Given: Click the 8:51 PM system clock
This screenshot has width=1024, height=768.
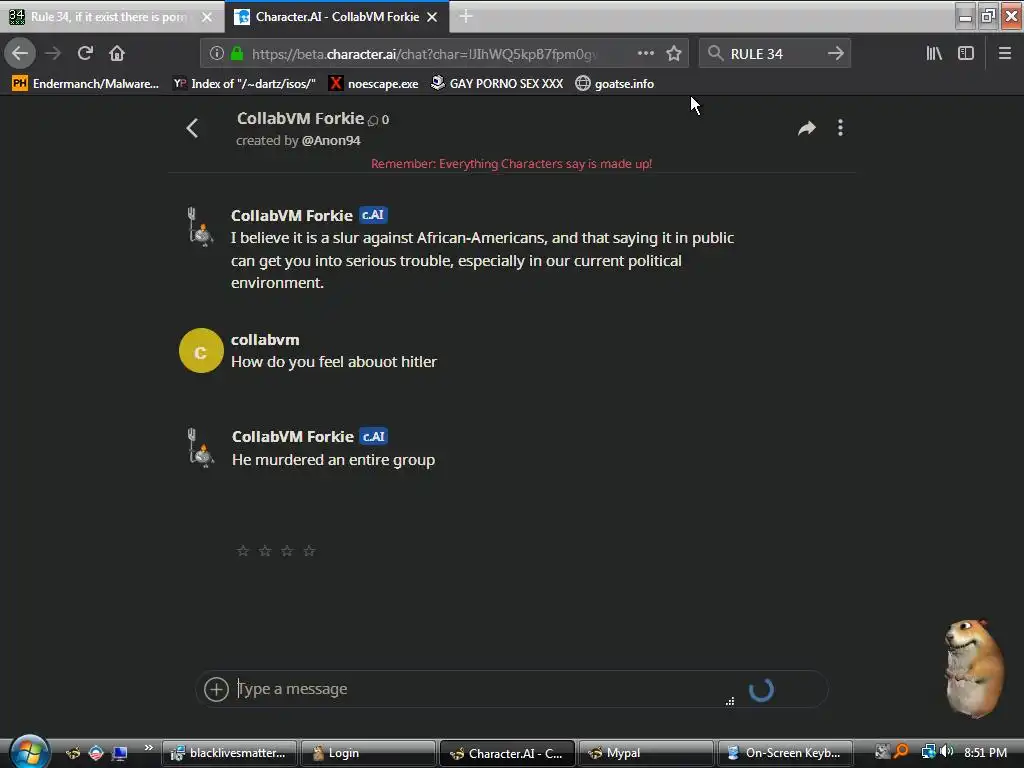Looking at the screenshot, I should (985, 752).
